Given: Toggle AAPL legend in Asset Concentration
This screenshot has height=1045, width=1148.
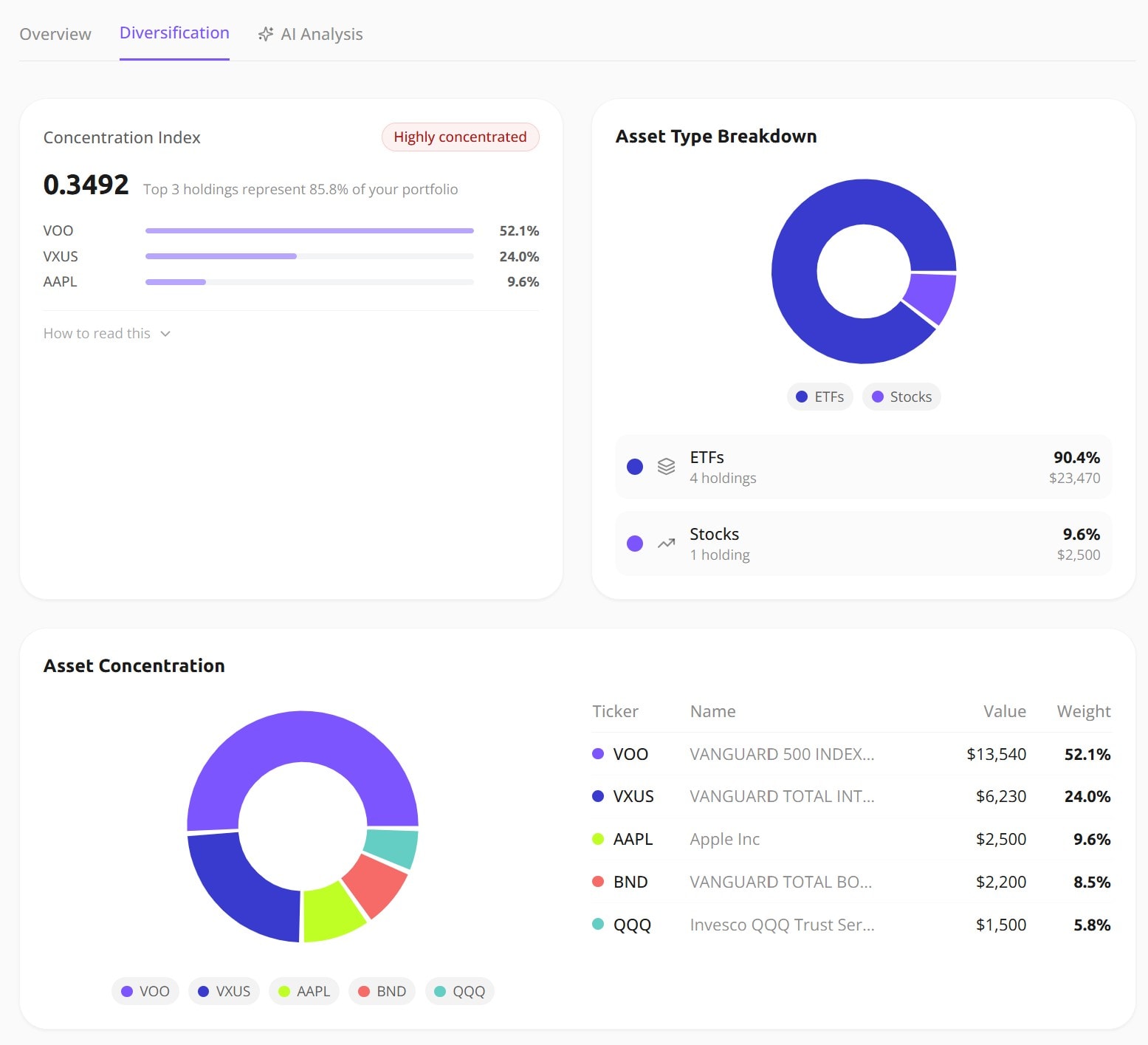Looking at the screenshot, I should tap(304, 991).
